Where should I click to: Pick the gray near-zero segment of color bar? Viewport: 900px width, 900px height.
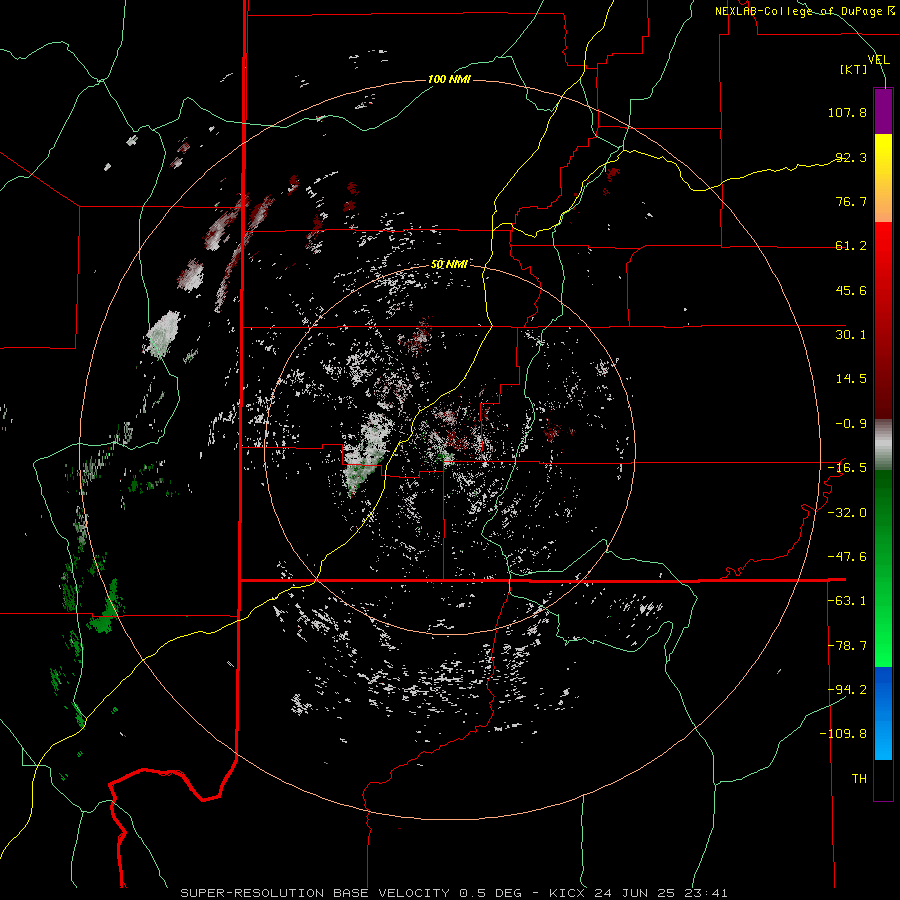[883, 445]
